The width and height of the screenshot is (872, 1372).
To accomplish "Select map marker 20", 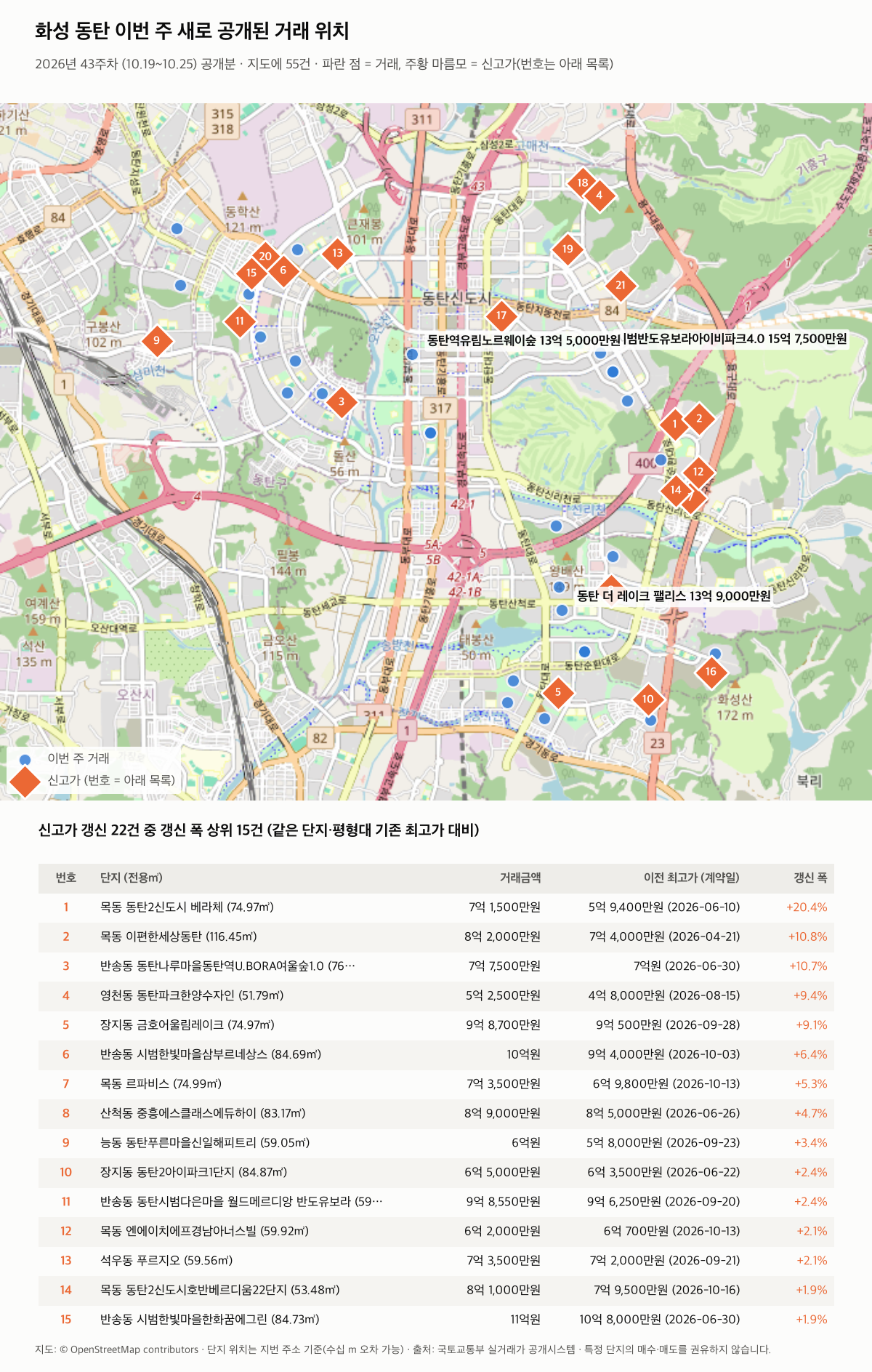I will point(265,256).
